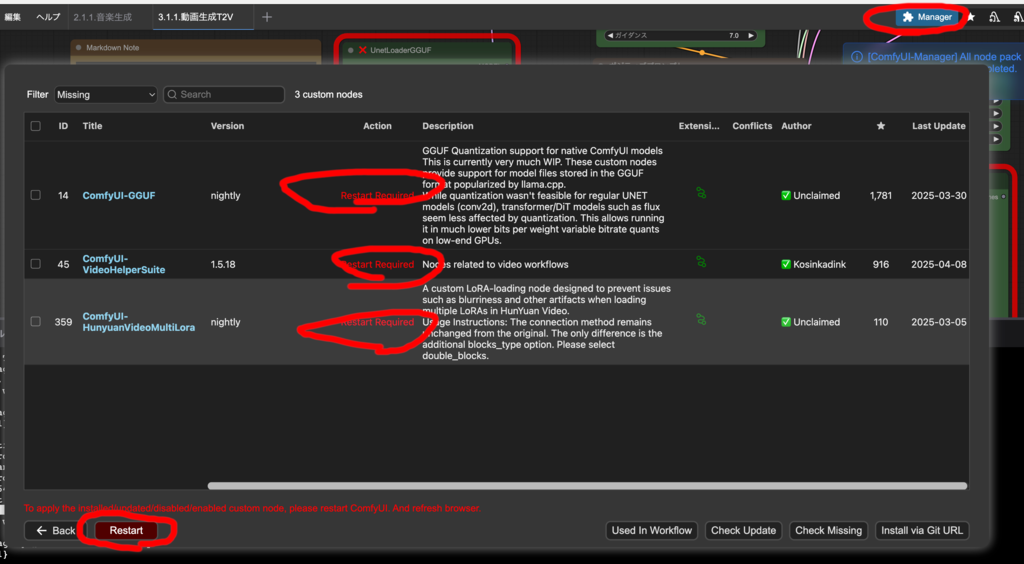Click the green check beside Unclaimed in the HunyuanVideoMultiLora row
The width and height of the screenshot is (1024, 564).
coord(786,322)
